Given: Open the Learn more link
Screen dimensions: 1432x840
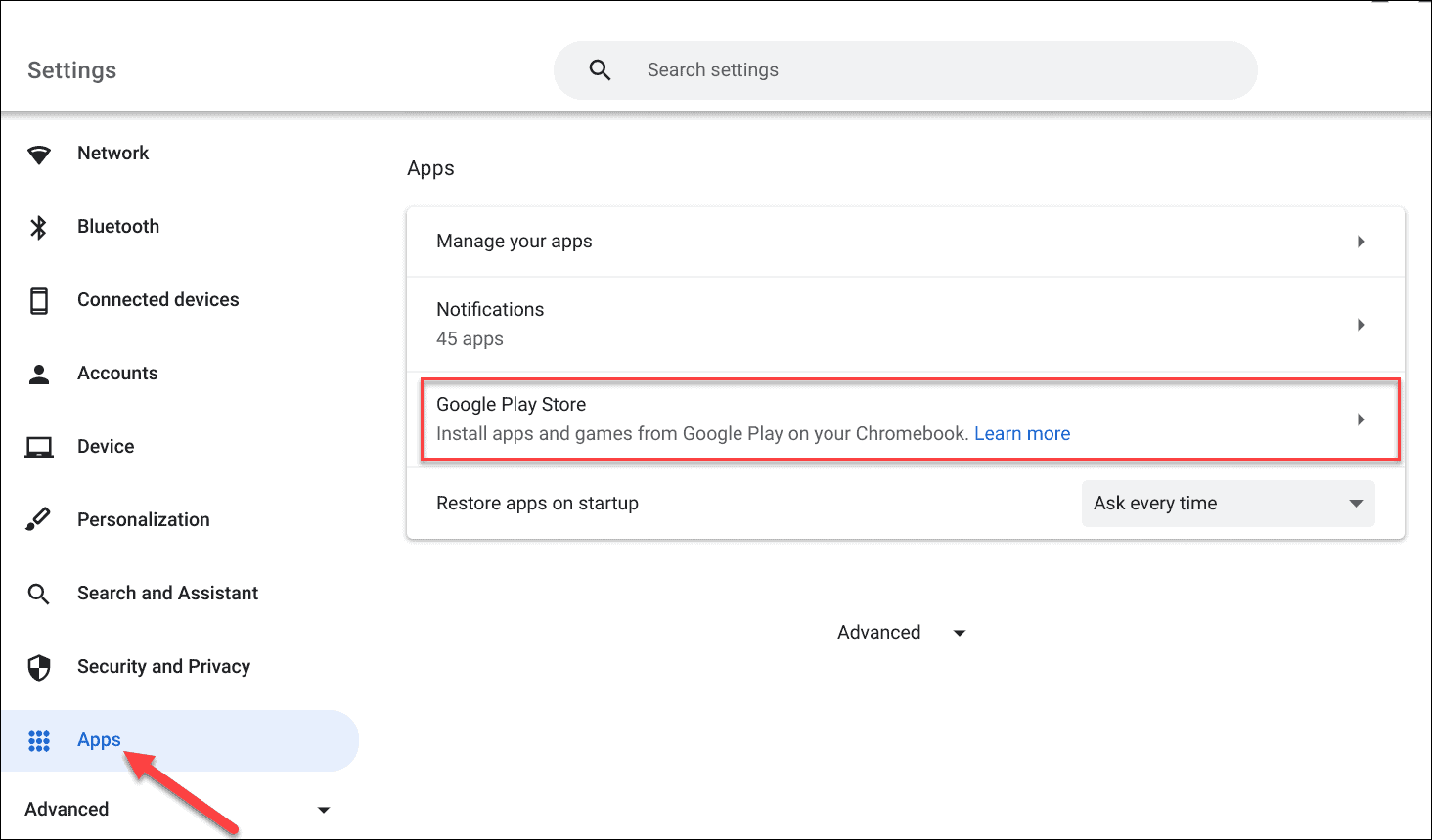Looking at the screenshot, I should coord(1022,434).
